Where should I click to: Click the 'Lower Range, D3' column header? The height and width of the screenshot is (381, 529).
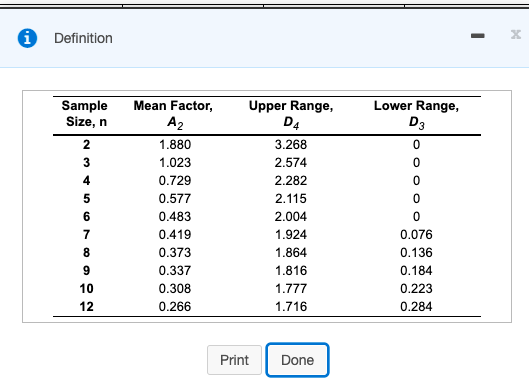pyautogui.click(x=416, y=115)
